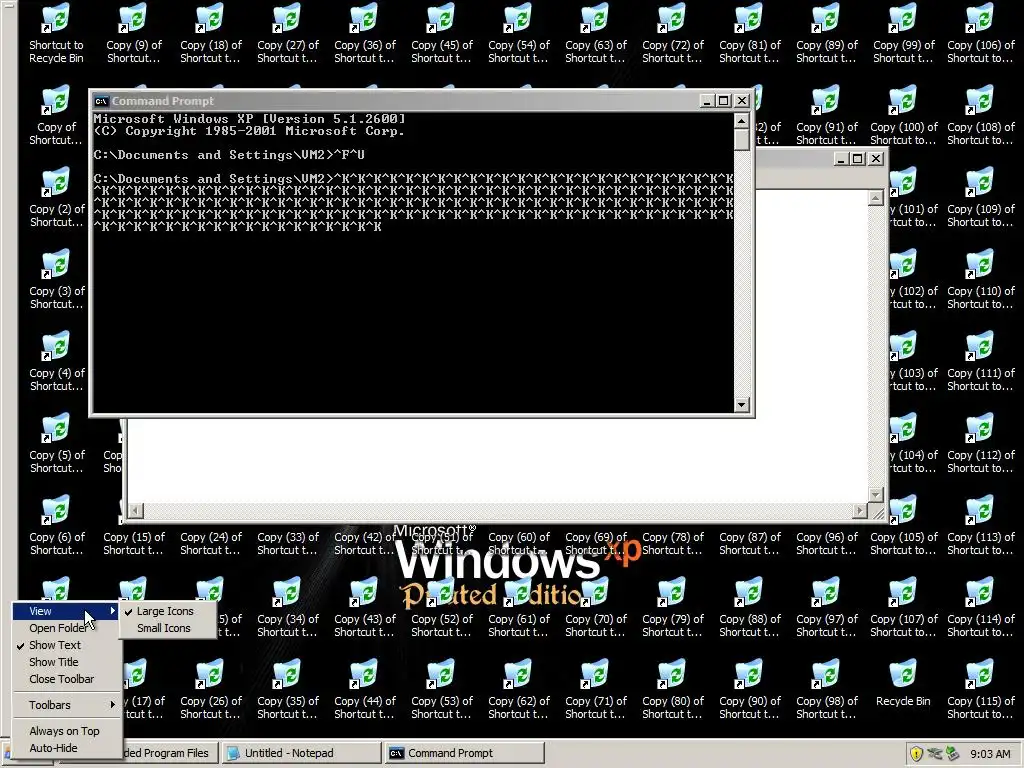Viewport: 1024px width, 768px height.
Task: Select Copy (4) of Shortcut desktop icon
Action: click(56, 361)
